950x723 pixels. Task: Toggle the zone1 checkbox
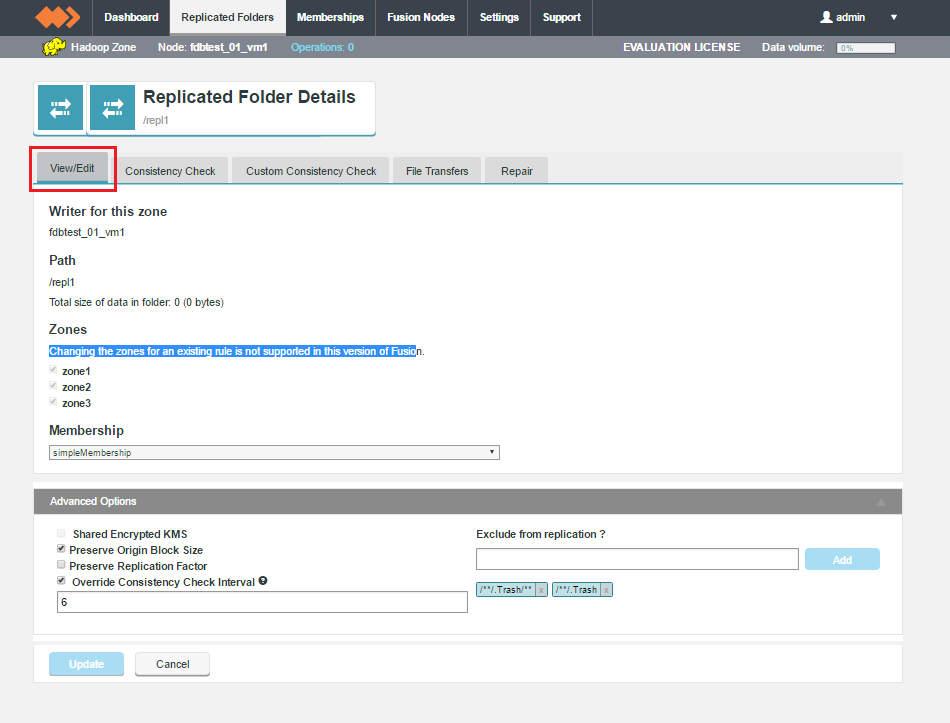pos(53,370)
